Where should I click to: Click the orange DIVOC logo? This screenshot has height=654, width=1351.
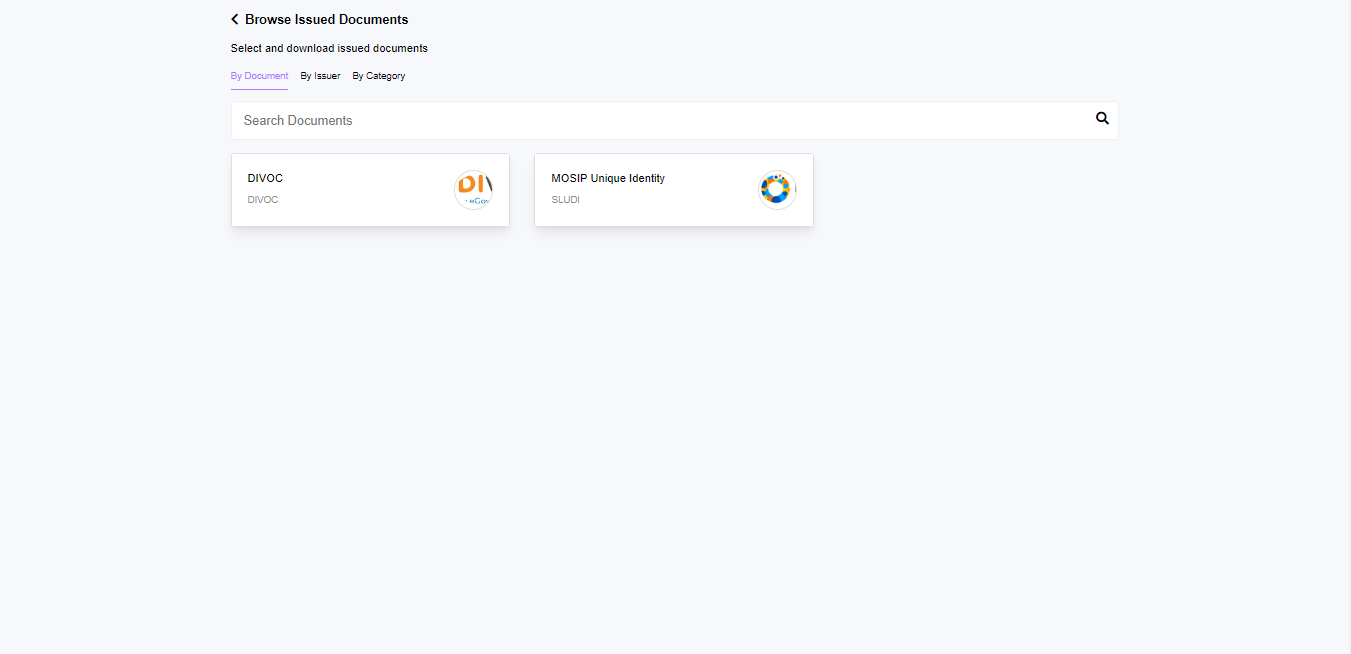(x=473, y=190)
